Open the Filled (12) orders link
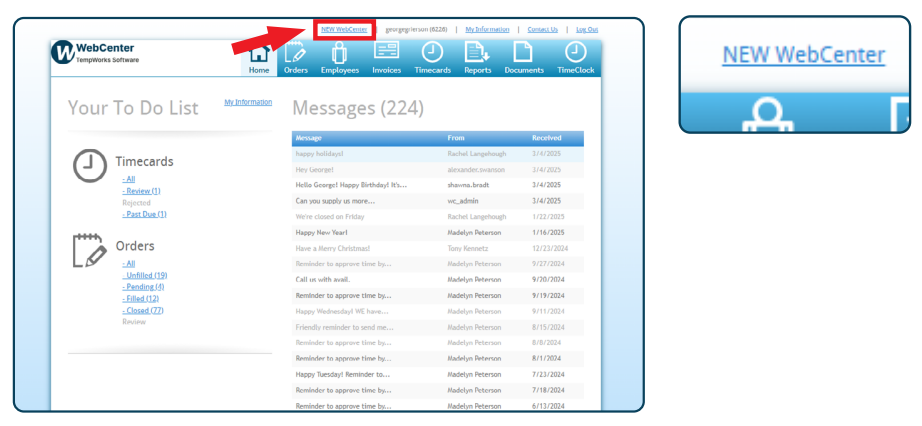This screenshot has height=426, width=922. [141, 298]
